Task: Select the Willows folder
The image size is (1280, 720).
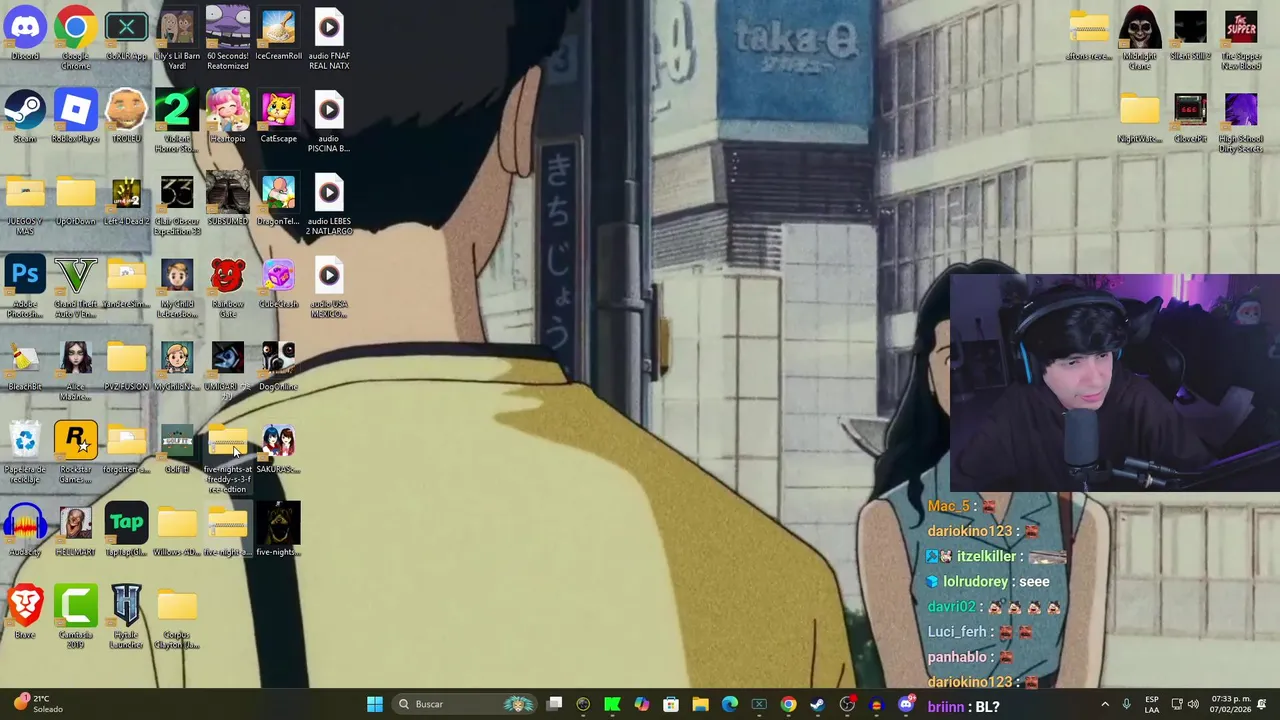Action: pos(177,530)
